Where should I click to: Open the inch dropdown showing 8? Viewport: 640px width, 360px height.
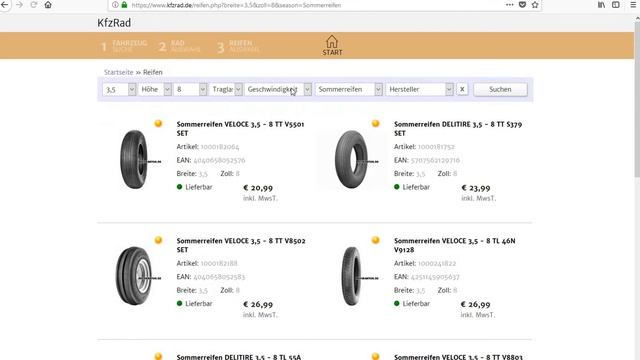click(190, 89)
